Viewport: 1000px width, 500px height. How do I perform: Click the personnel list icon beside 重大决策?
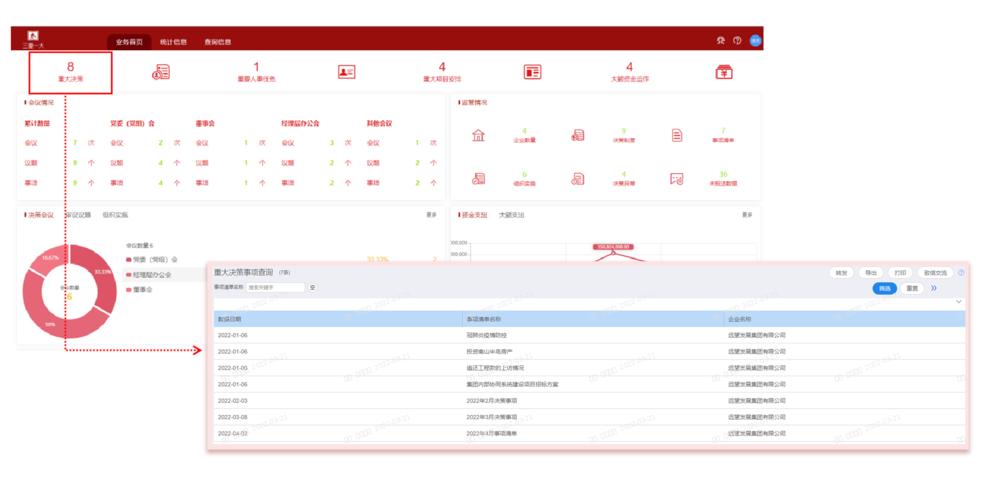pyautogui.click(x=161, y=72)
